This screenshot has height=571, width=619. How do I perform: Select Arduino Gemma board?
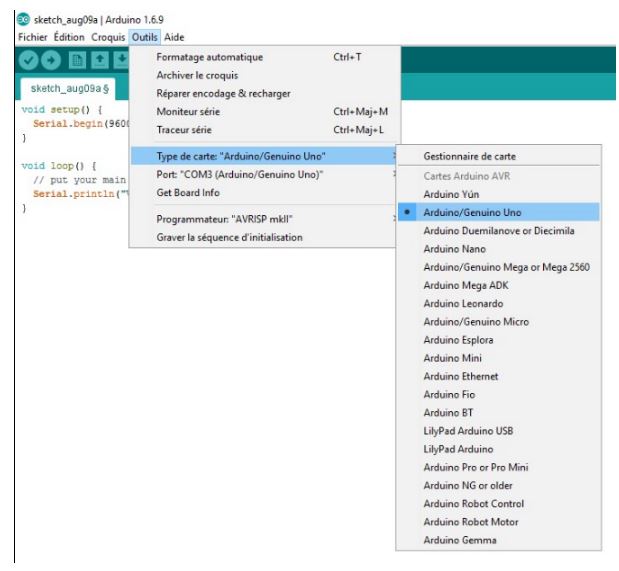[x=499, y=540]
